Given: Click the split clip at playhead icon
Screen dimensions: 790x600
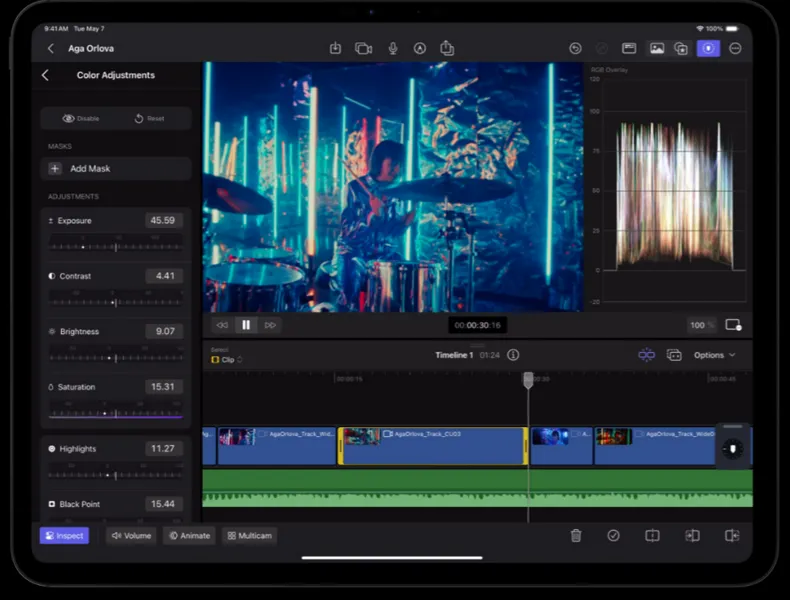Looking at the screenshot, I should pos(652,536).
